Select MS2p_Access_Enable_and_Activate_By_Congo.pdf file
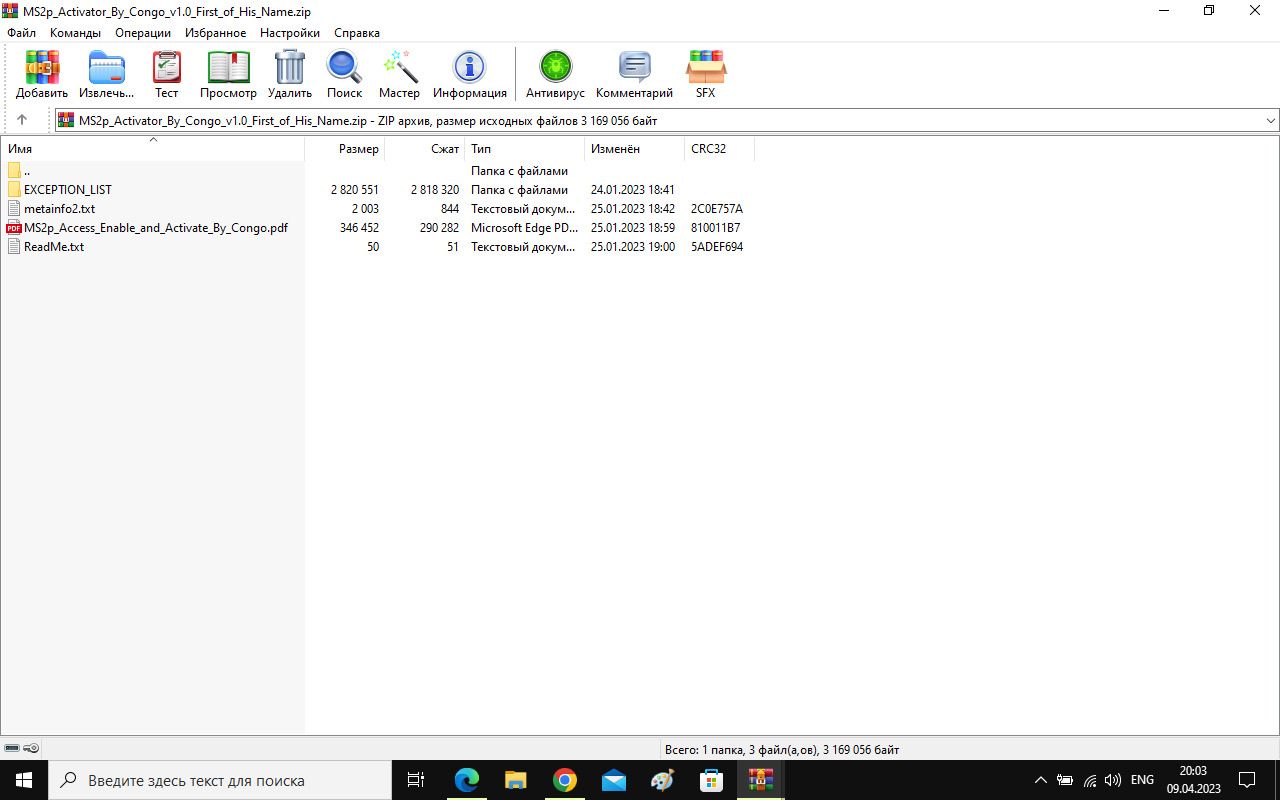 pos(155,228)
